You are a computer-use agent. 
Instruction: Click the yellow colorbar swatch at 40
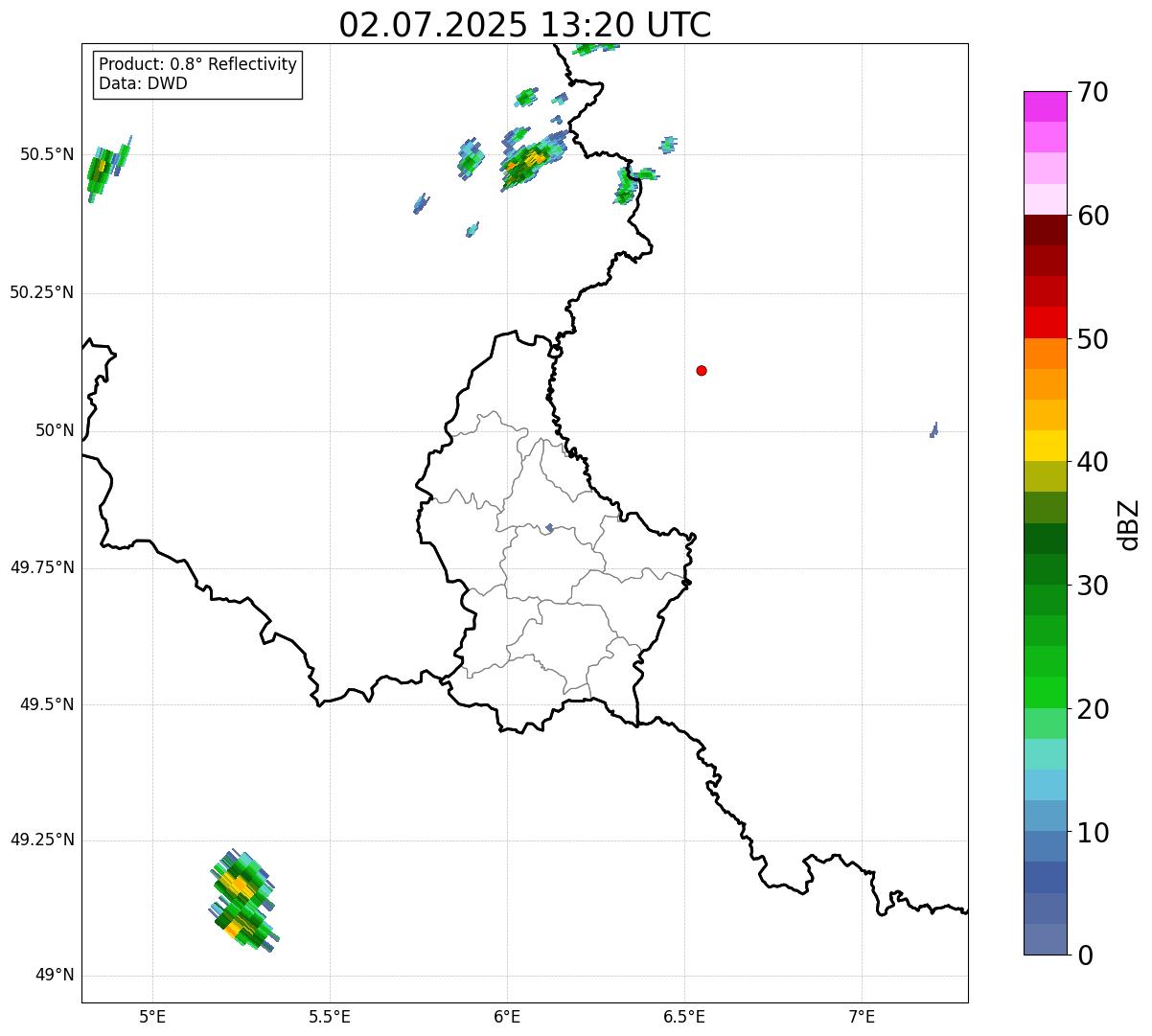tap(1046, 446)
